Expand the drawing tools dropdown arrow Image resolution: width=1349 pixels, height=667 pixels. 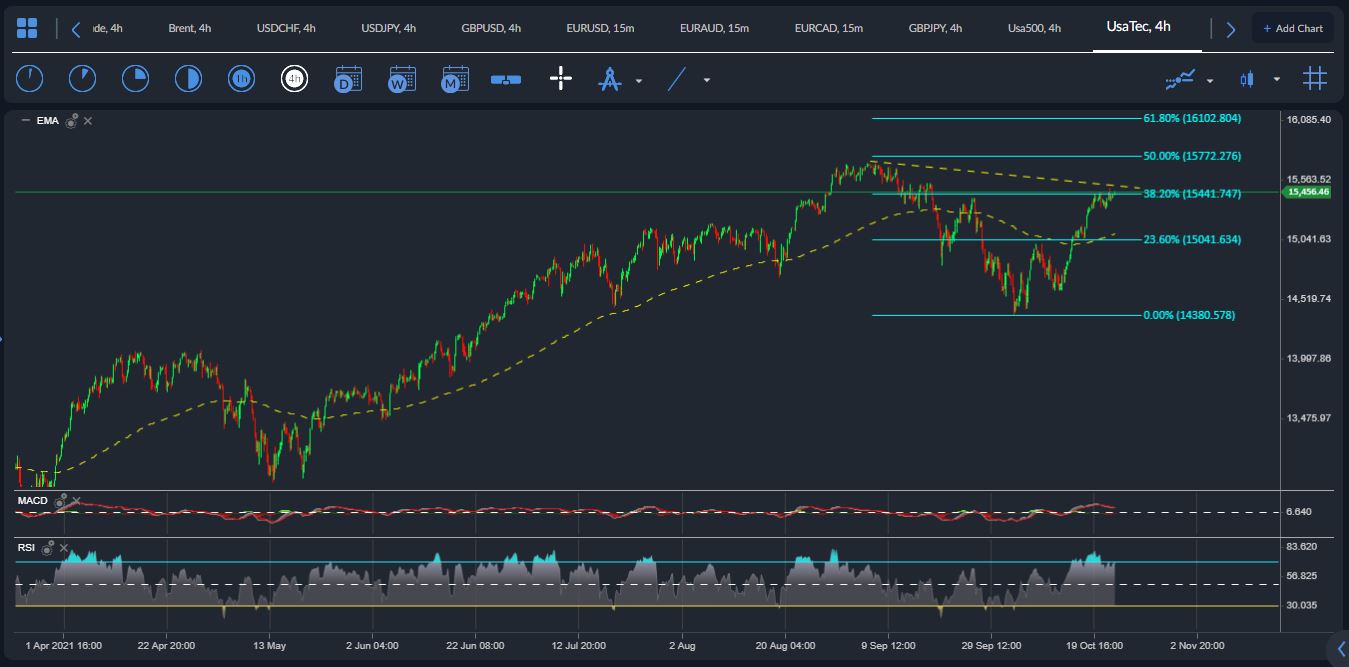pyautogui.click(x=639, y=80)
